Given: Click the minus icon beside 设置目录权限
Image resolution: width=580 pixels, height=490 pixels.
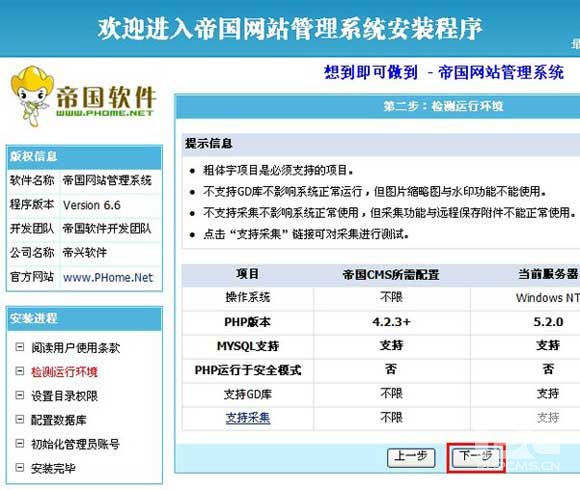Looking at the screenshot, I should [x=20, y=395].
